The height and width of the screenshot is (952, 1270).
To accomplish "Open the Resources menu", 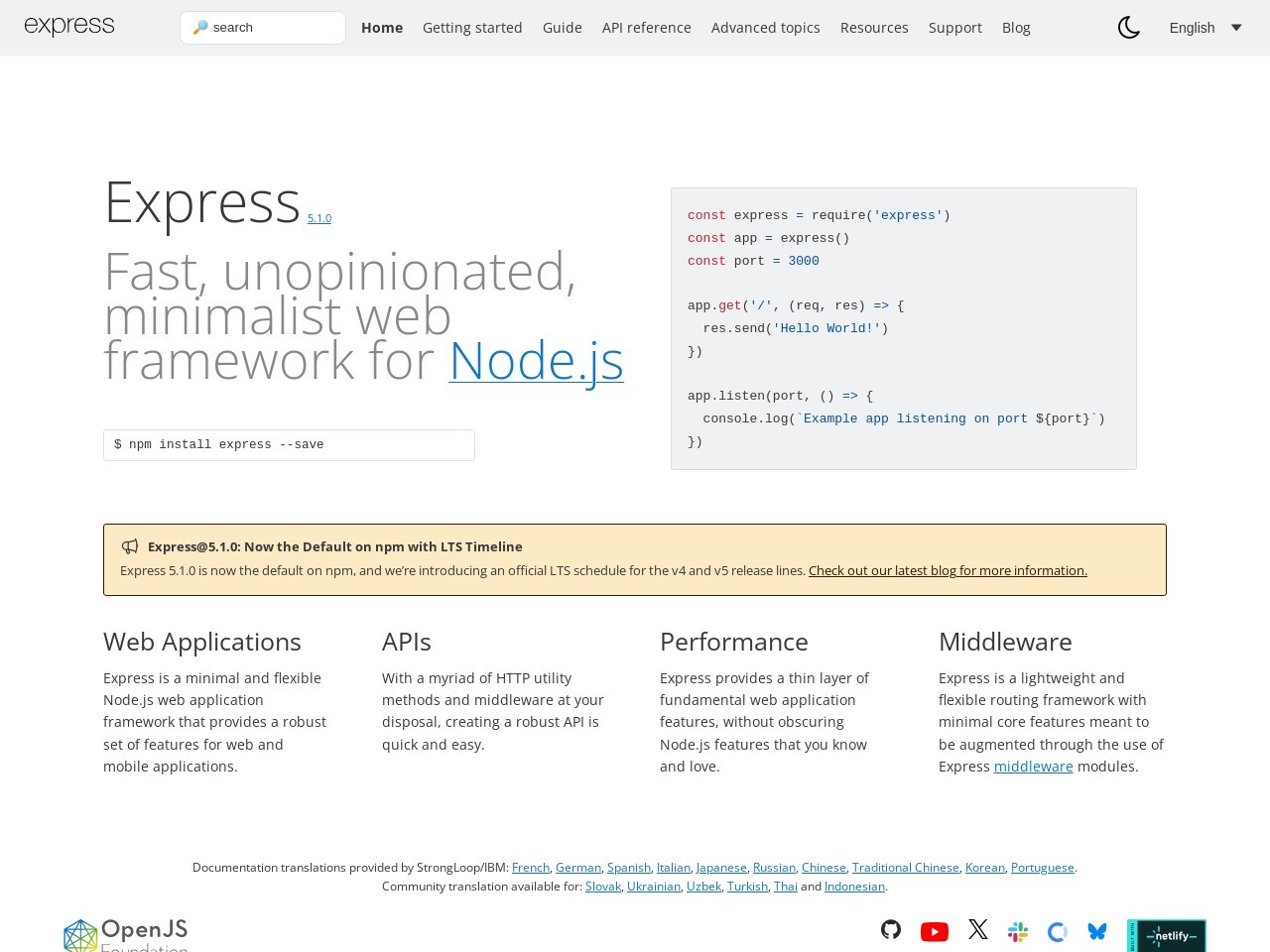I will pyautogui.click(x=874, y=28).
